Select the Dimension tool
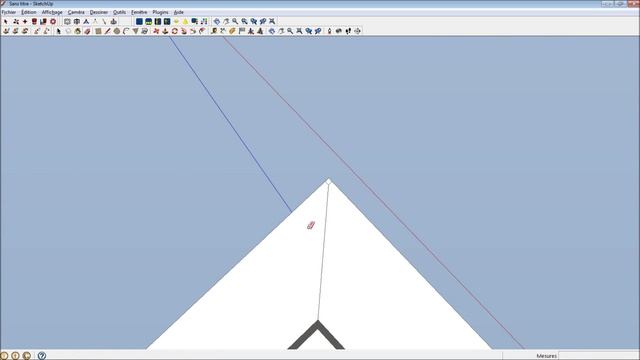 223,31
